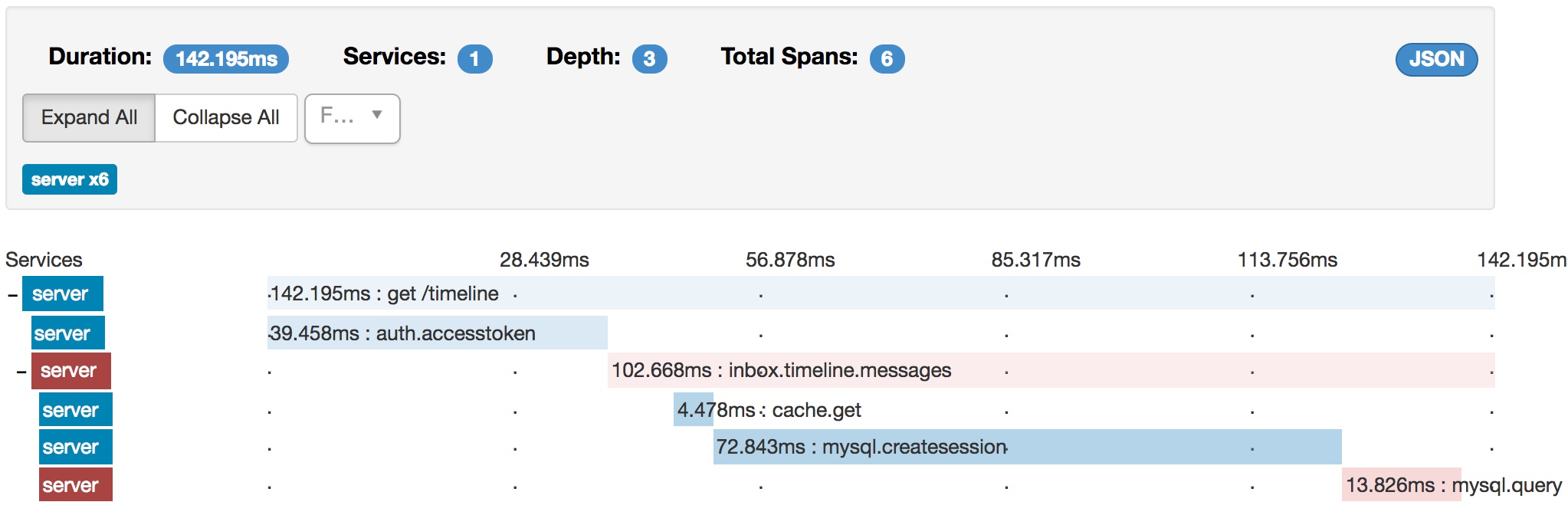Image resolution: width=1568 pixels, height=515 pixels.
Task: Open the 13.826ms mysql.query span bar
Action: 1402,484
